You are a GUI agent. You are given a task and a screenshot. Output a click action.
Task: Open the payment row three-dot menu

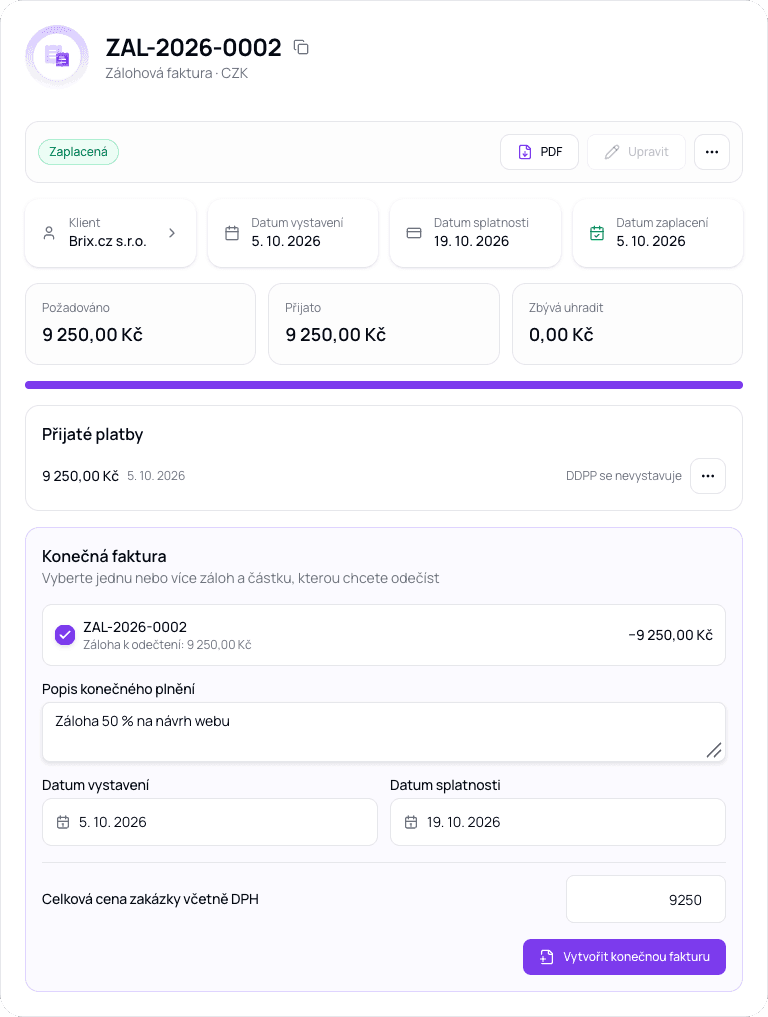(x=708, y=476)
